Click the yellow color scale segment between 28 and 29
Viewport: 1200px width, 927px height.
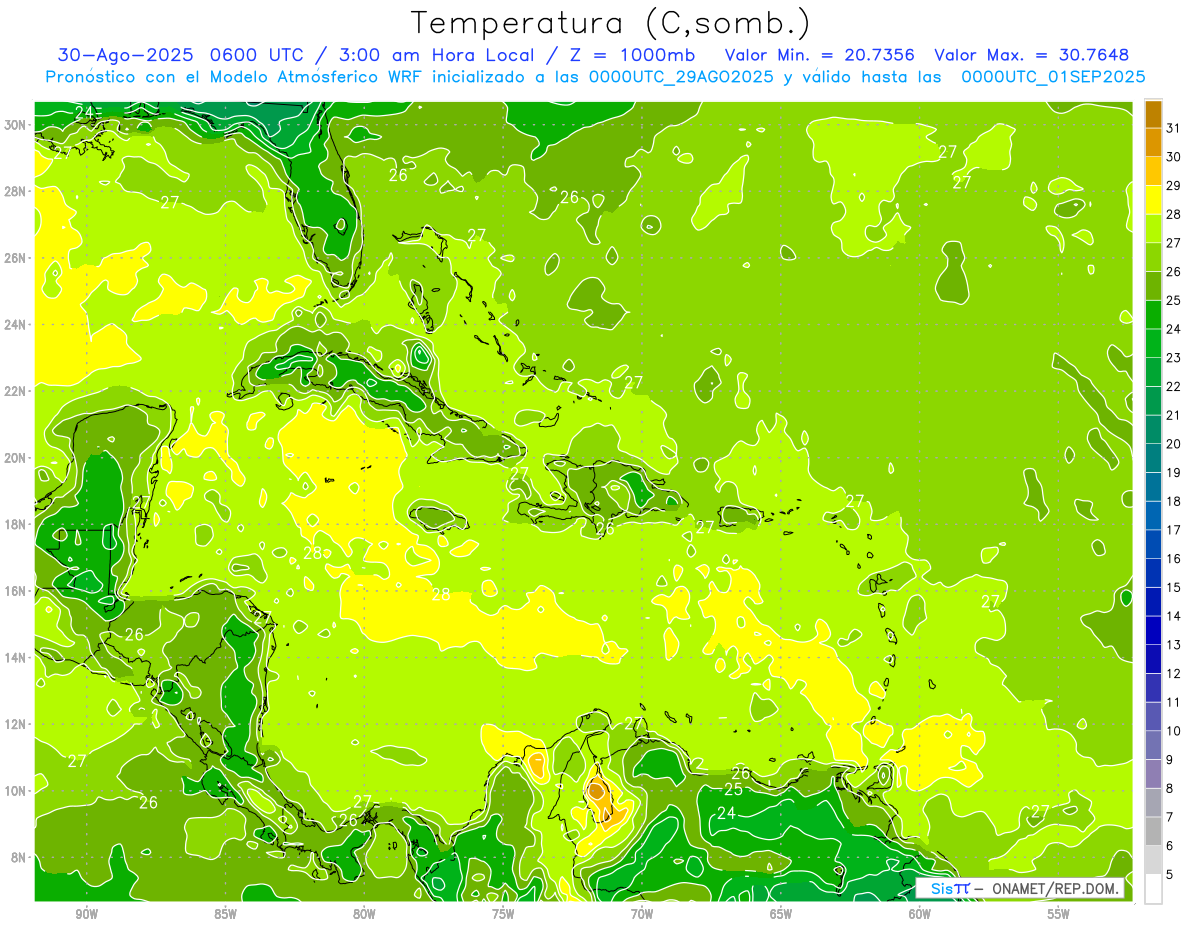pyautogui.click(x=1153, y=201)
